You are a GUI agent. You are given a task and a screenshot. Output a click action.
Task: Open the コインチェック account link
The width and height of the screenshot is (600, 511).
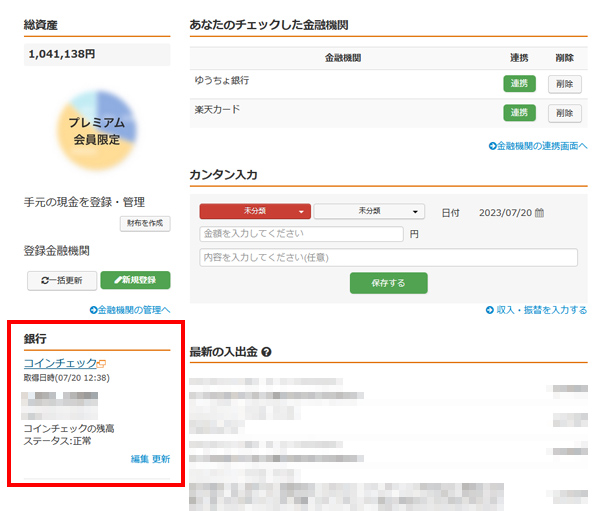tap(60, 363)
